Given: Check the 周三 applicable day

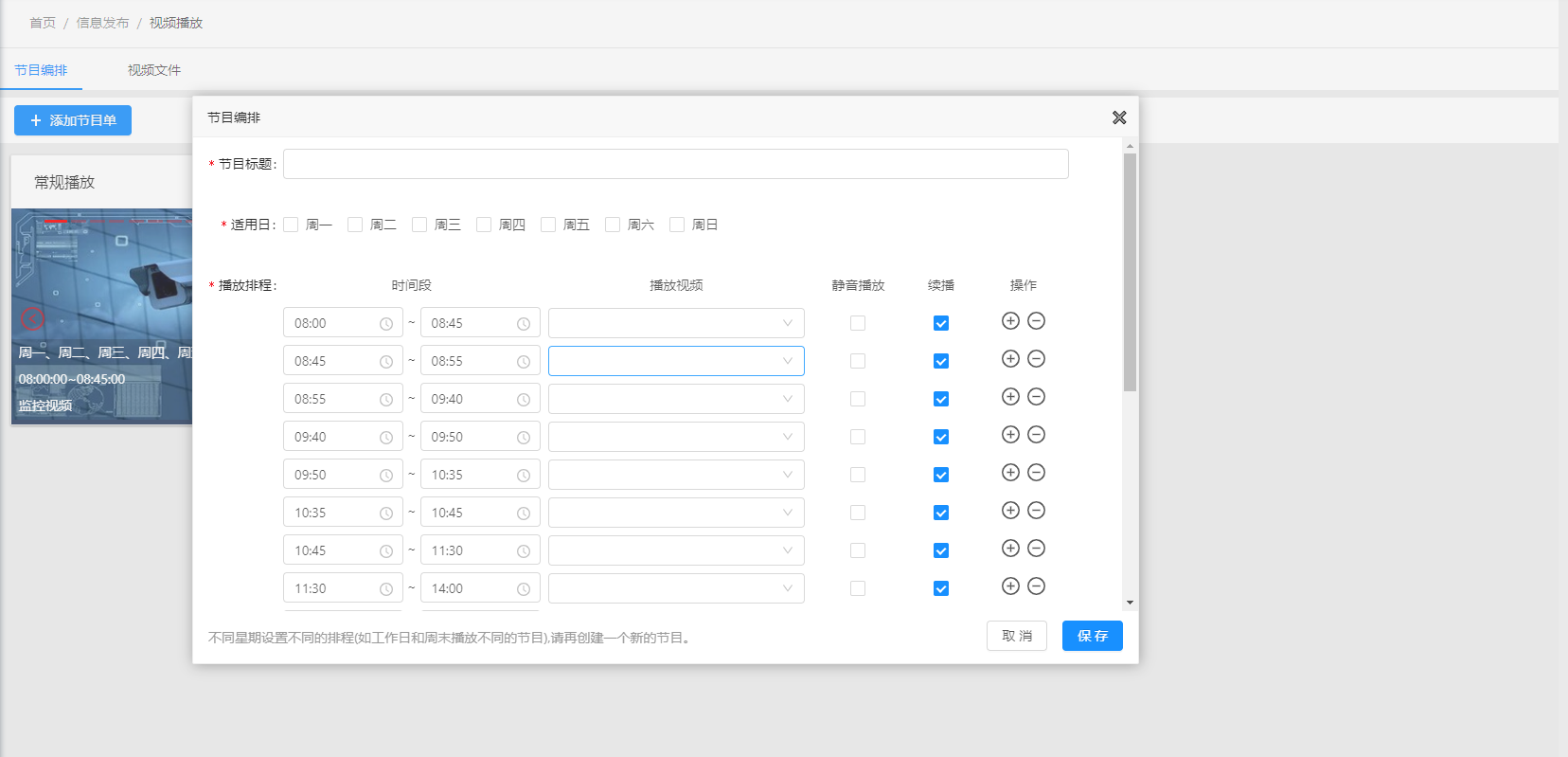Looking at the screenshot, I should point(419,225).
